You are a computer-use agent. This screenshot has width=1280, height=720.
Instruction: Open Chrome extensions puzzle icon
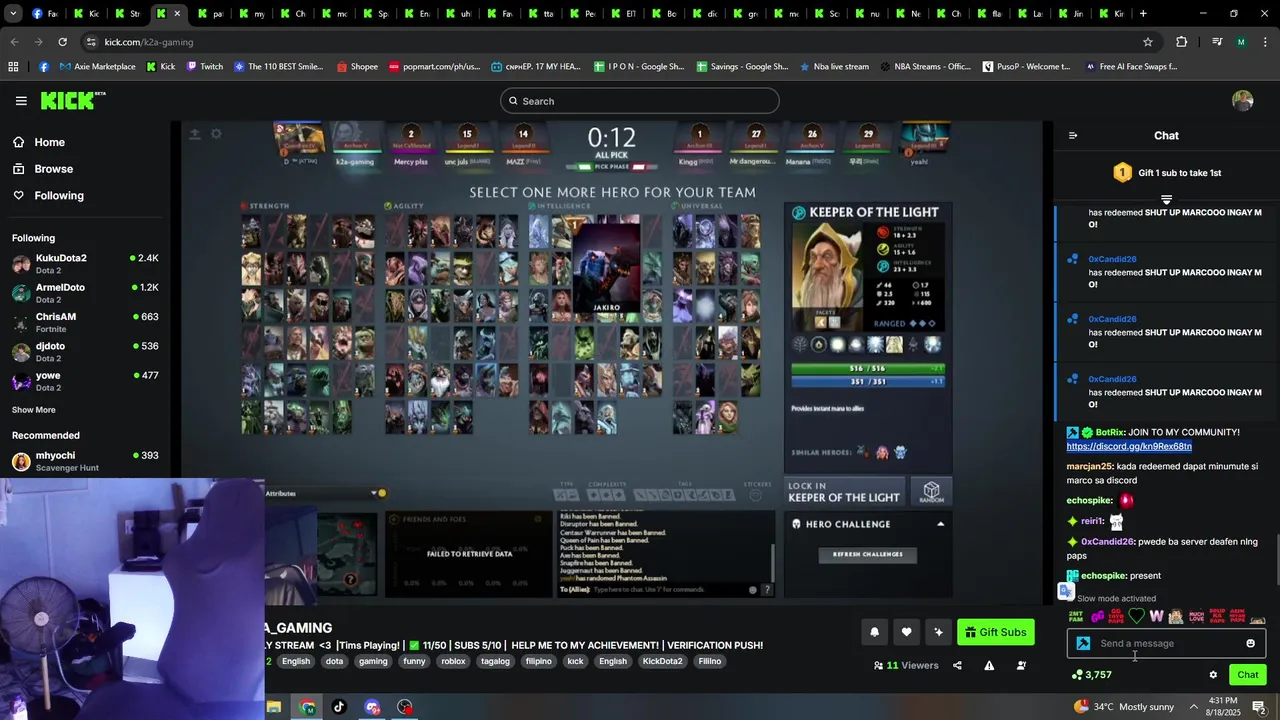(x=1181, y=42)
